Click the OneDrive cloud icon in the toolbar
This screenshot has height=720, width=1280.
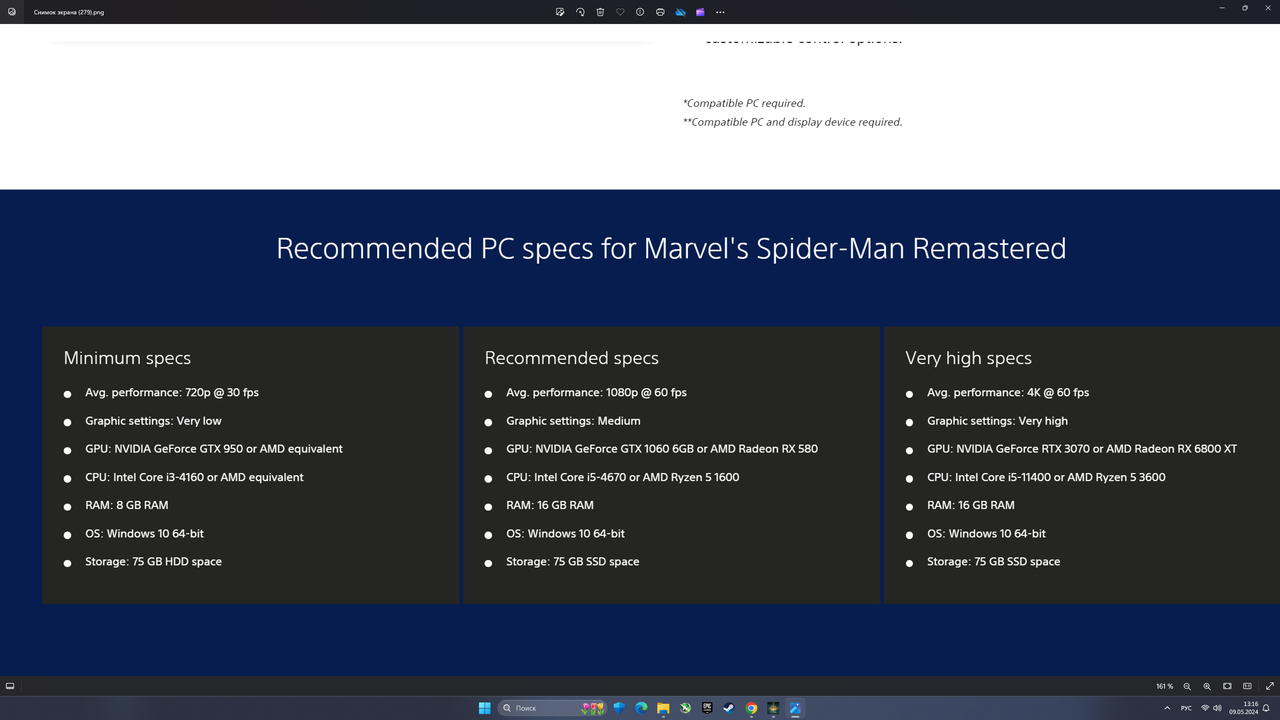[680, 12]
